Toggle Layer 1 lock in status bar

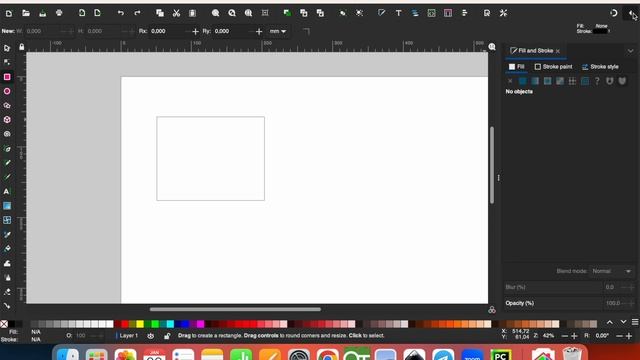167,336
